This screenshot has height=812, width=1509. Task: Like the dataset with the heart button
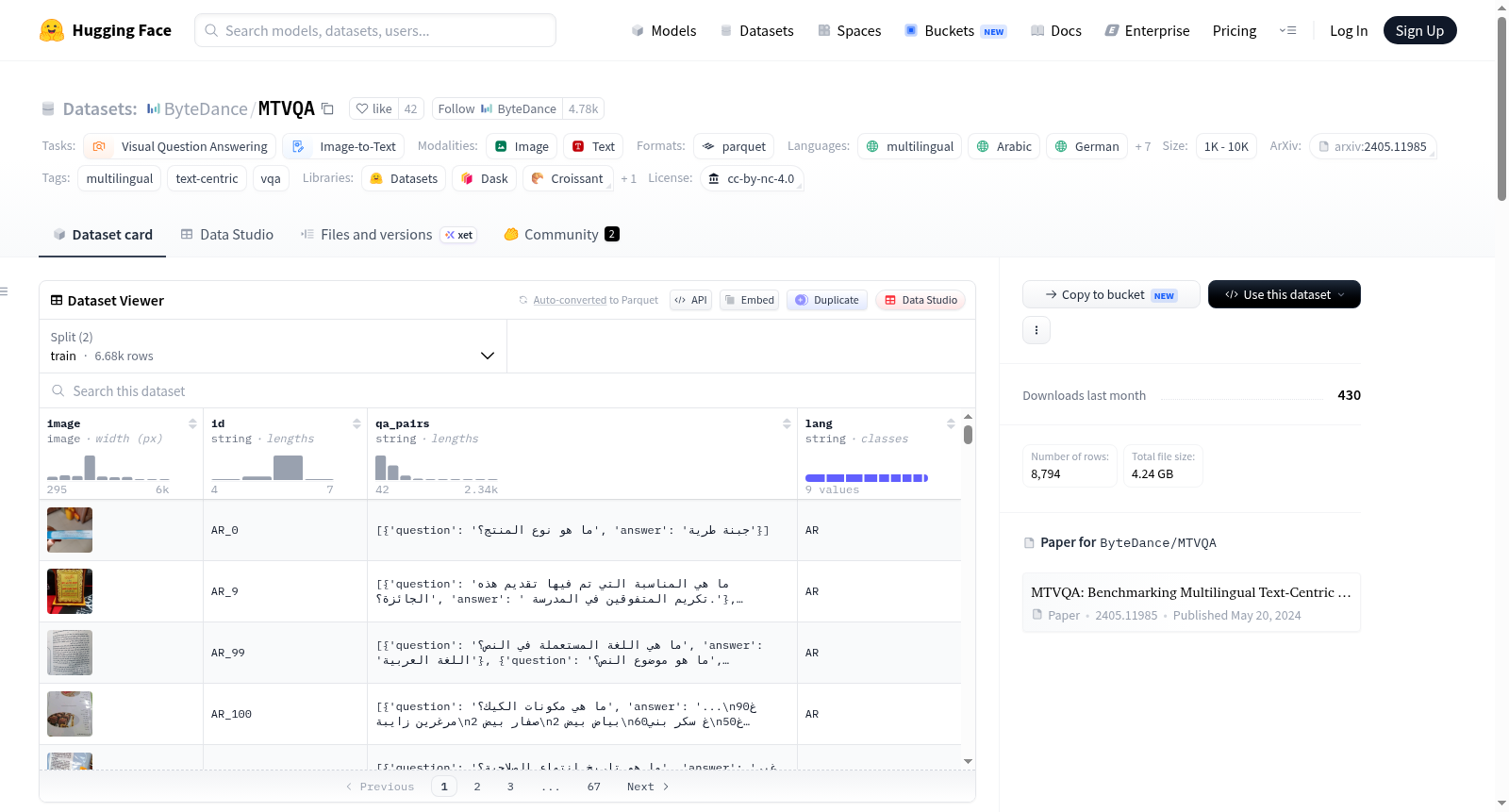tap(374, 108)
